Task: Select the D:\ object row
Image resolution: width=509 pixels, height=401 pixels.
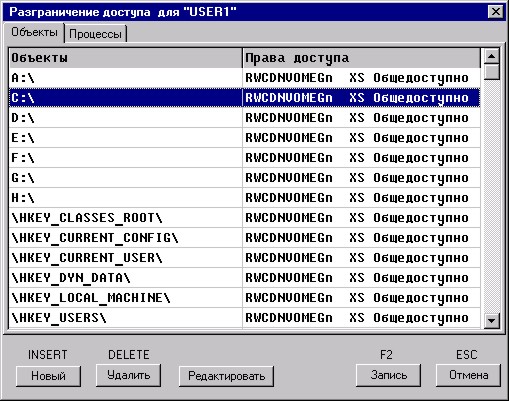Action: tap(245, 118)
